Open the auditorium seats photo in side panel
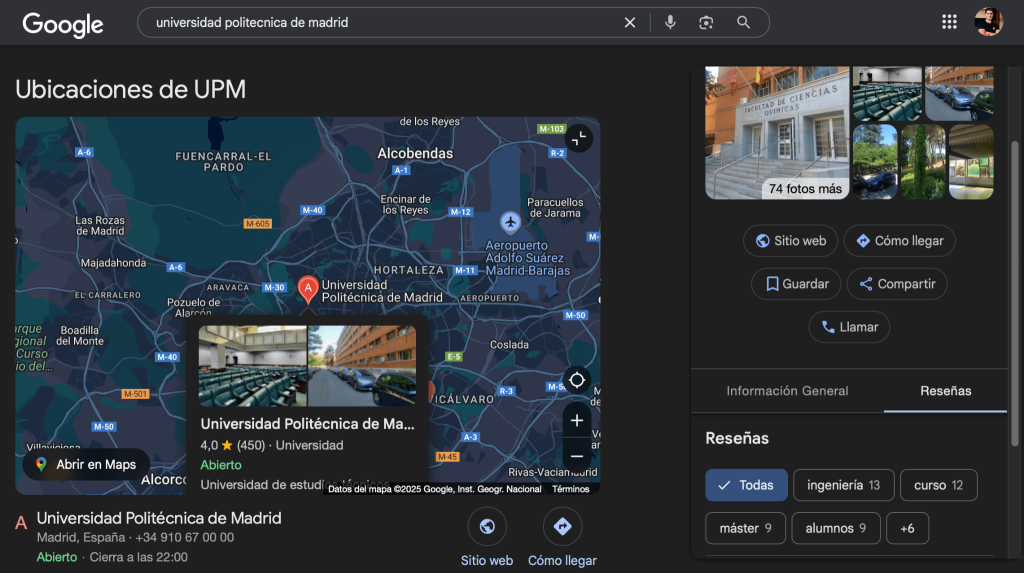1024x573 pixels. [x=887, y=93]
